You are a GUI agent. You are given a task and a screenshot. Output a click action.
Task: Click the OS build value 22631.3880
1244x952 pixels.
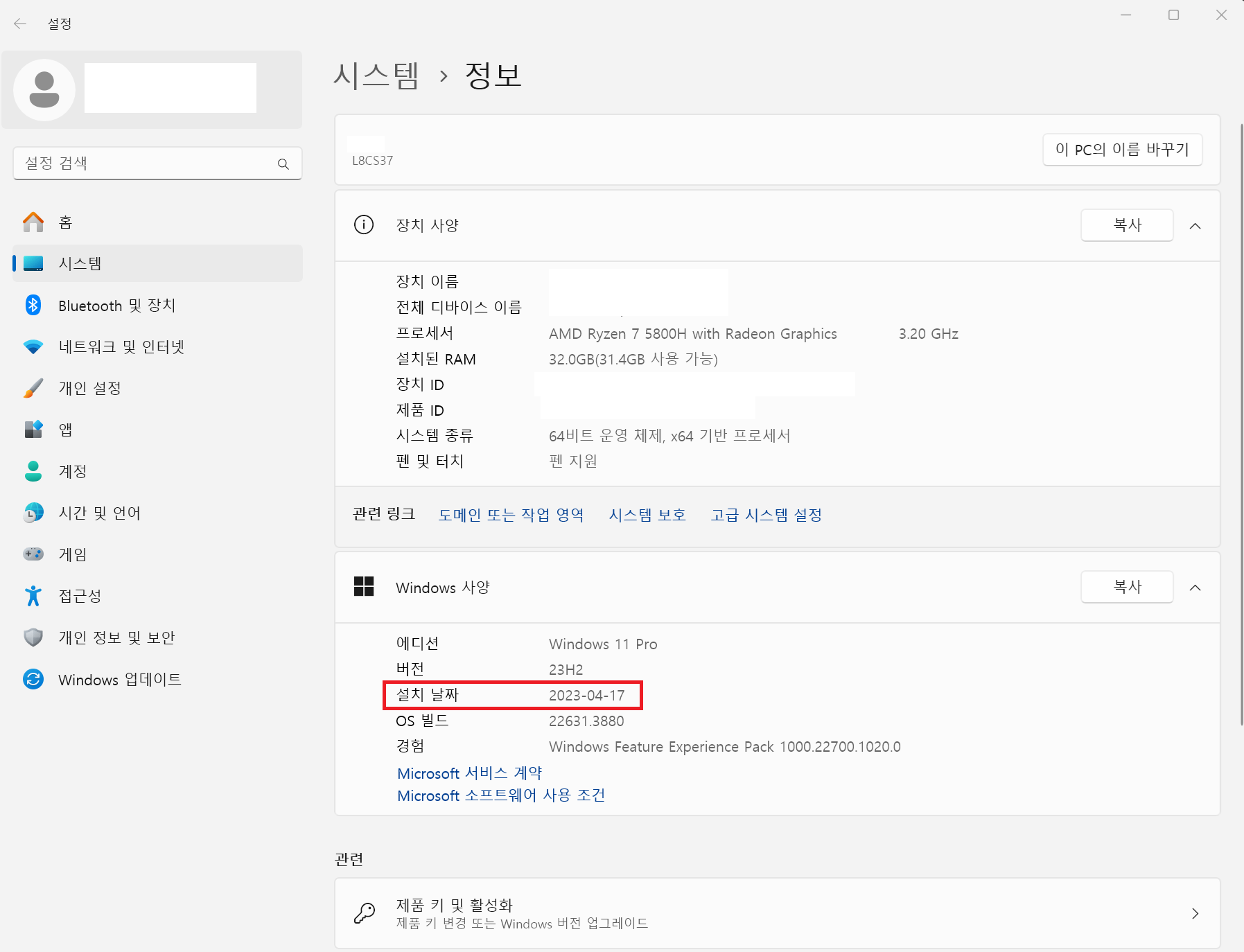(x=586, y=721)
